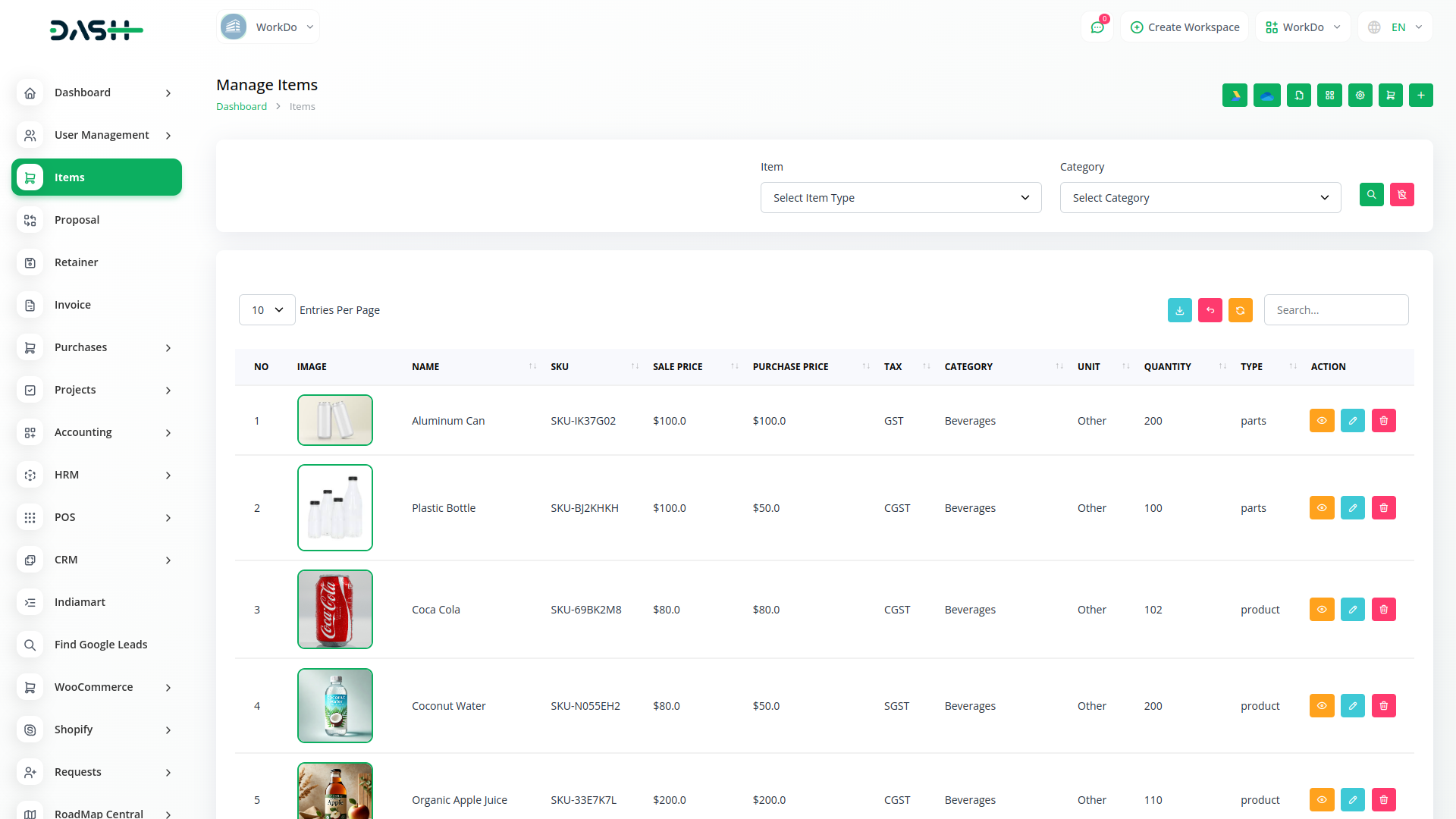The width and height of the screenshot is (1456, 819).
Task: Click the table Search input field
Action: (1335, 310)
